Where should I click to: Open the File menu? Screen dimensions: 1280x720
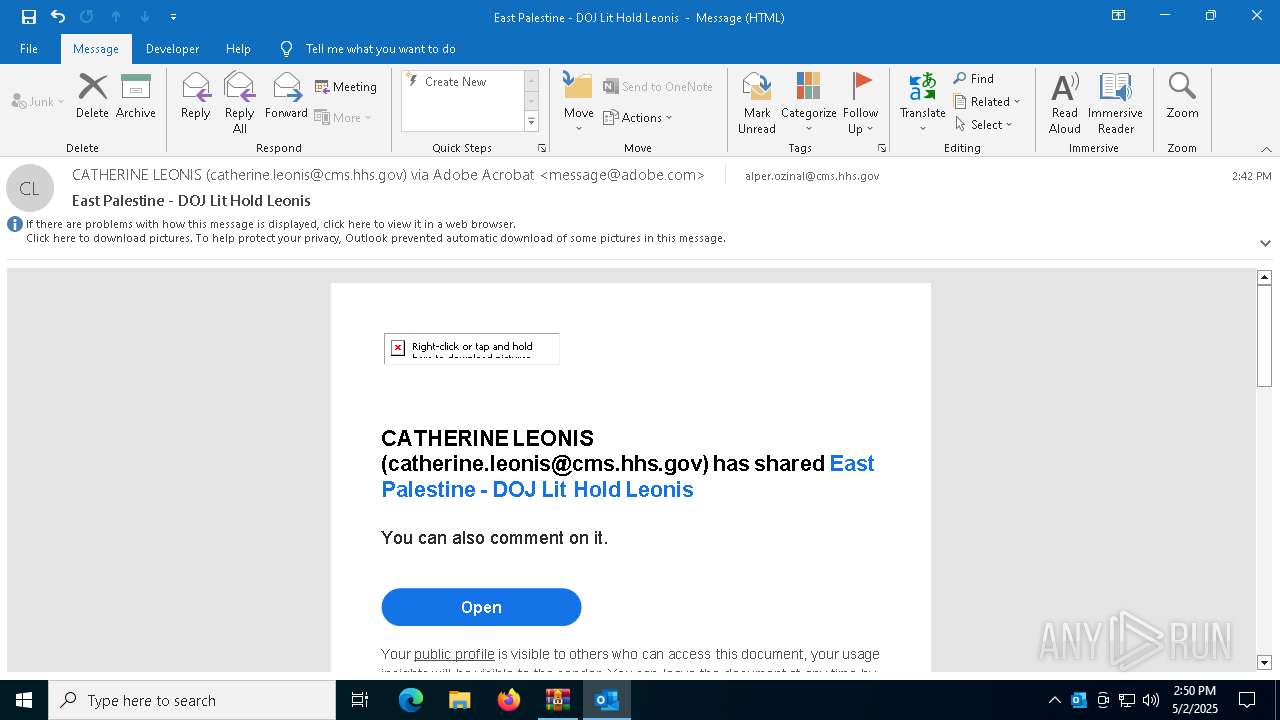point(29,49)
